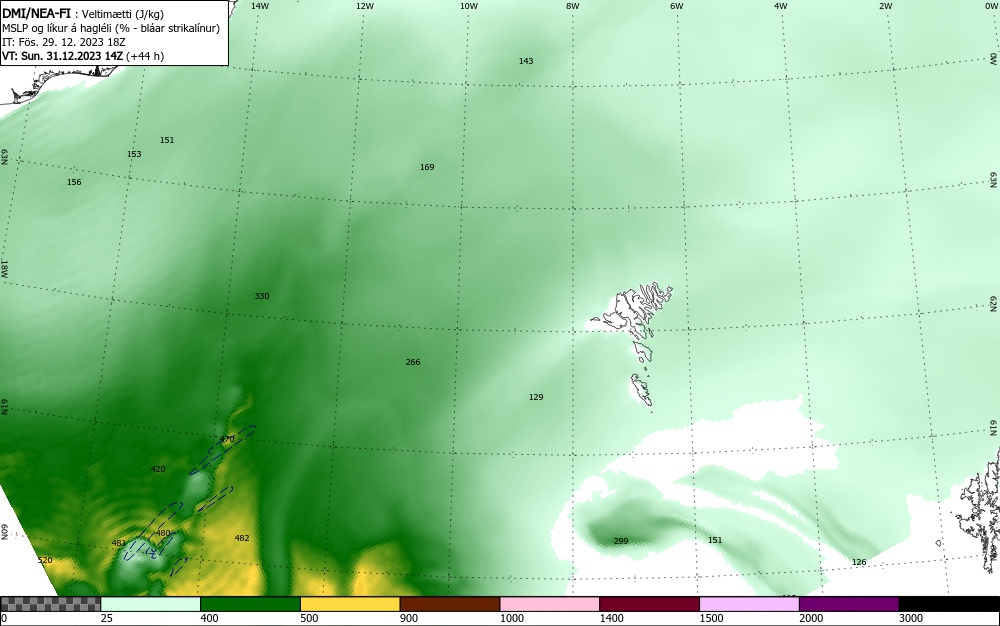This screenshot has width=1000, height=626.
Task: Click the southernmost Faroe island outline
Action: [642, 389]
